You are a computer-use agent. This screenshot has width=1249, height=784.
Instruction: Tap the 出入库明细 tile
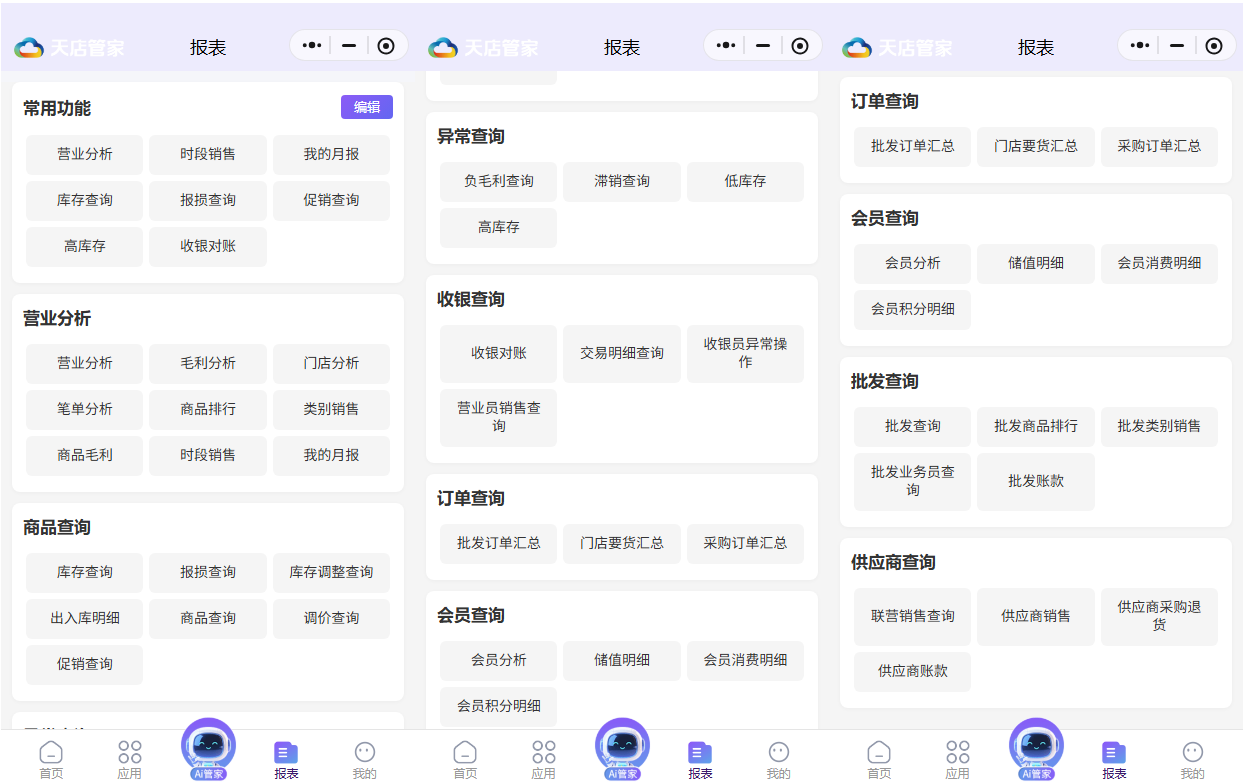[85, 618]
